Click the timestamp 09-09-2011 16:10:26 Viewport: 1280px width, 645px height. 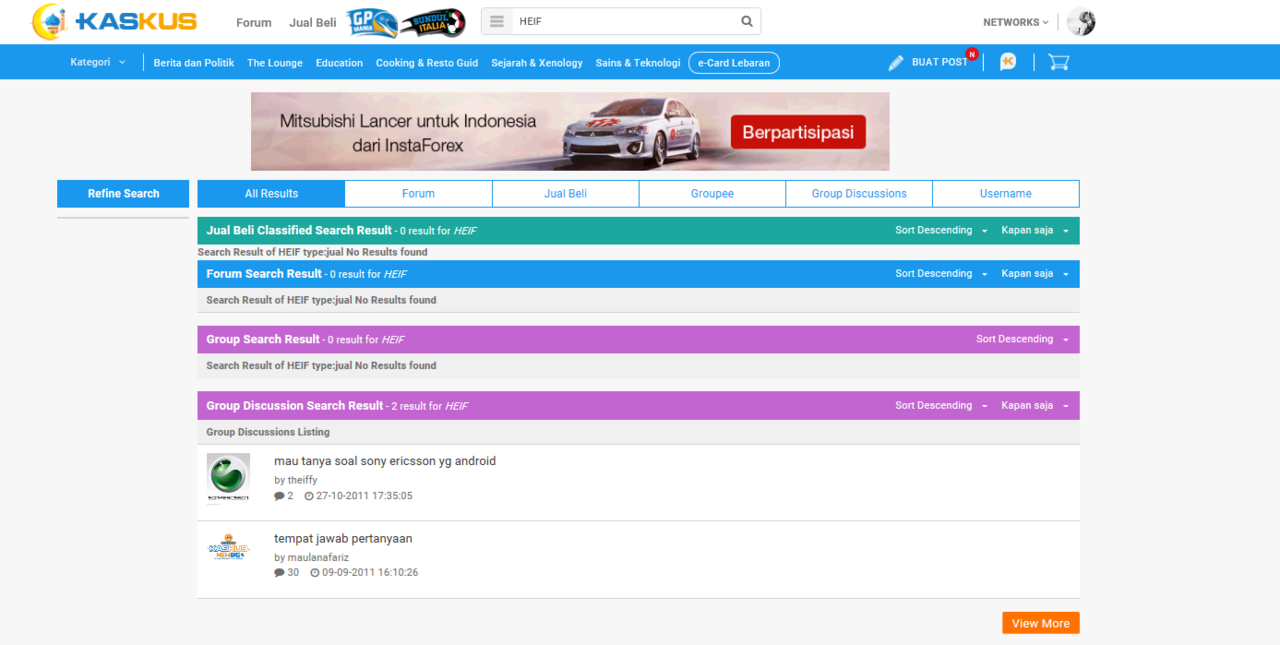(x=370, y=573)
